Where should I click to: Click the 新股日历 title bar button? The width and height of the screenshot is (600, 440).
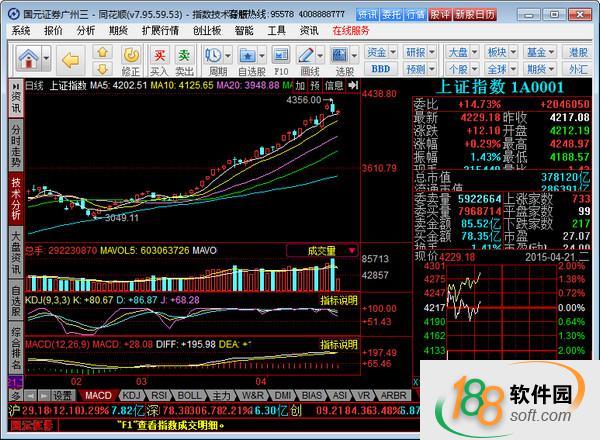click(x=474, y=15)
